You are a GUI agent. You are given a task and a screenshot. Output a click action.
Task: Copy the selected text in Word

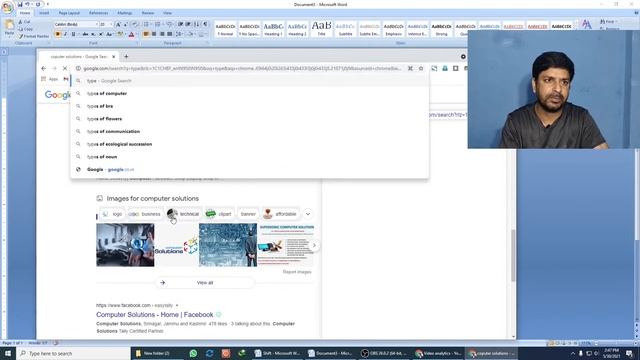point(25,29)
